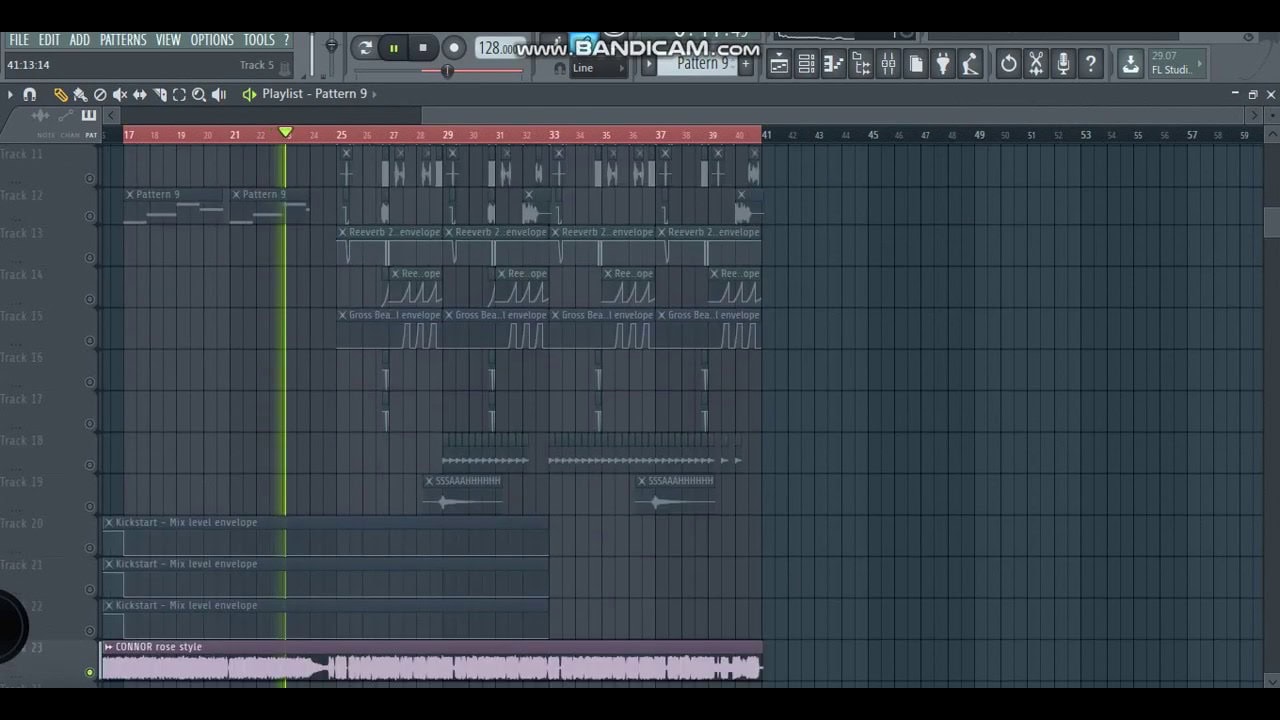Select the Slip tool
The height and width of the screenshot is (720, 1280).
pos(140,94)
